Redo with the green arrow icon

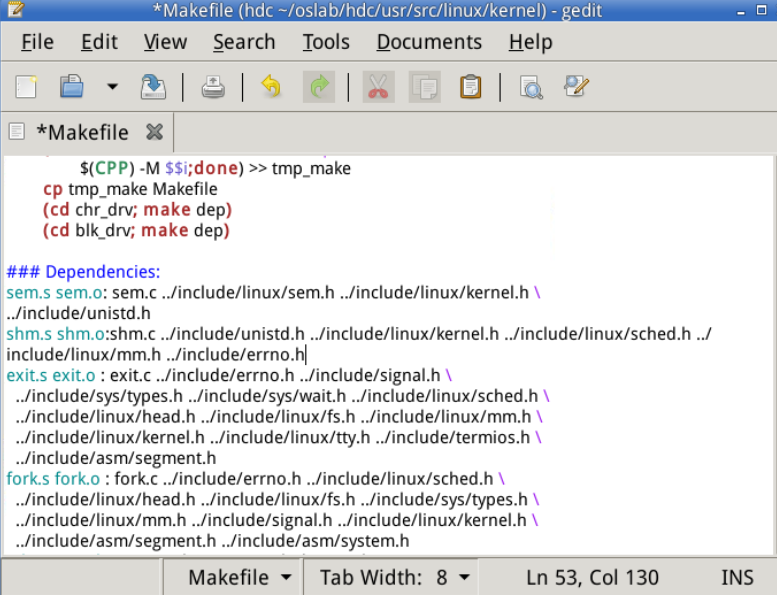[x=319, y=87]
